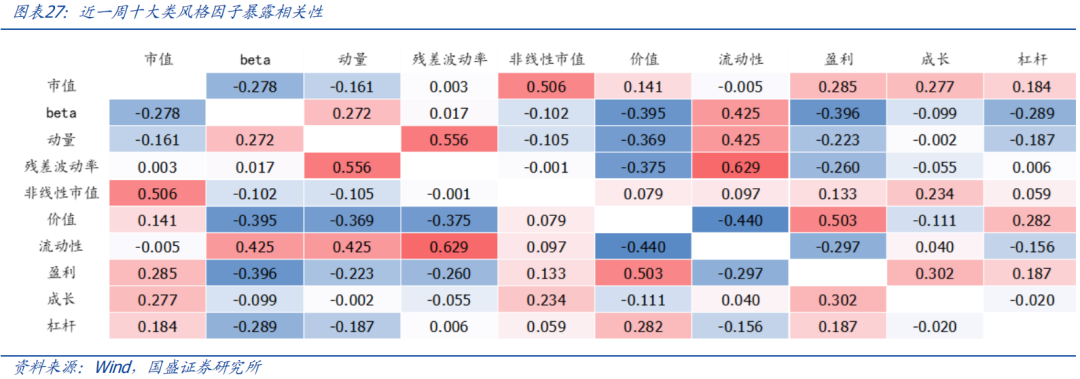The height and width of the screenshot is (379, 1080).
Task: Click the 市值 column header
Action: coord(158,59)
